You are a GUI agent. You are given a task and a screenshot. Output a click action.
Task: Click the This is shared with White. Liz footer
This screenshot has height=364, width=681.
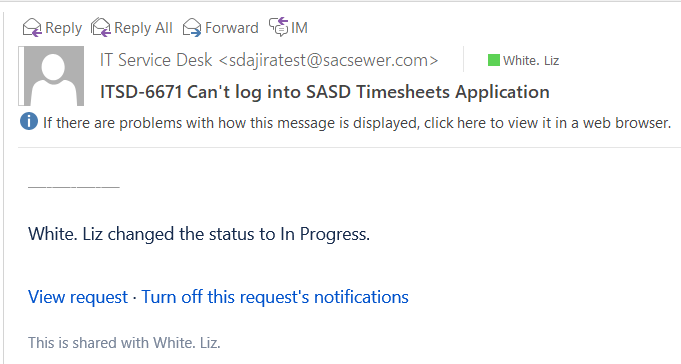(124, 343)
